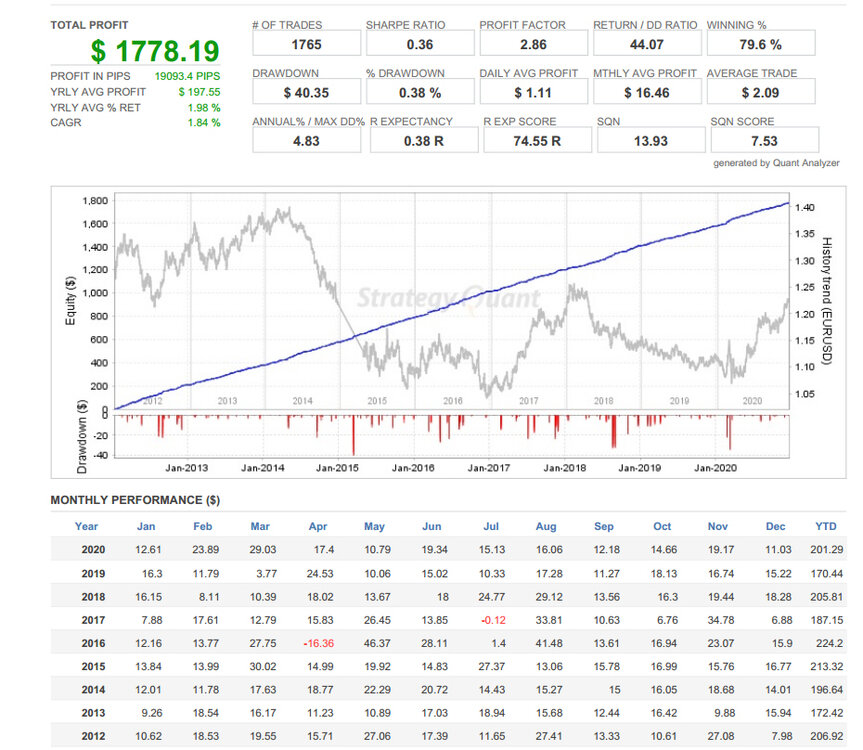Click the Daily Avg Profit value $ 1.11

(533, 93)
